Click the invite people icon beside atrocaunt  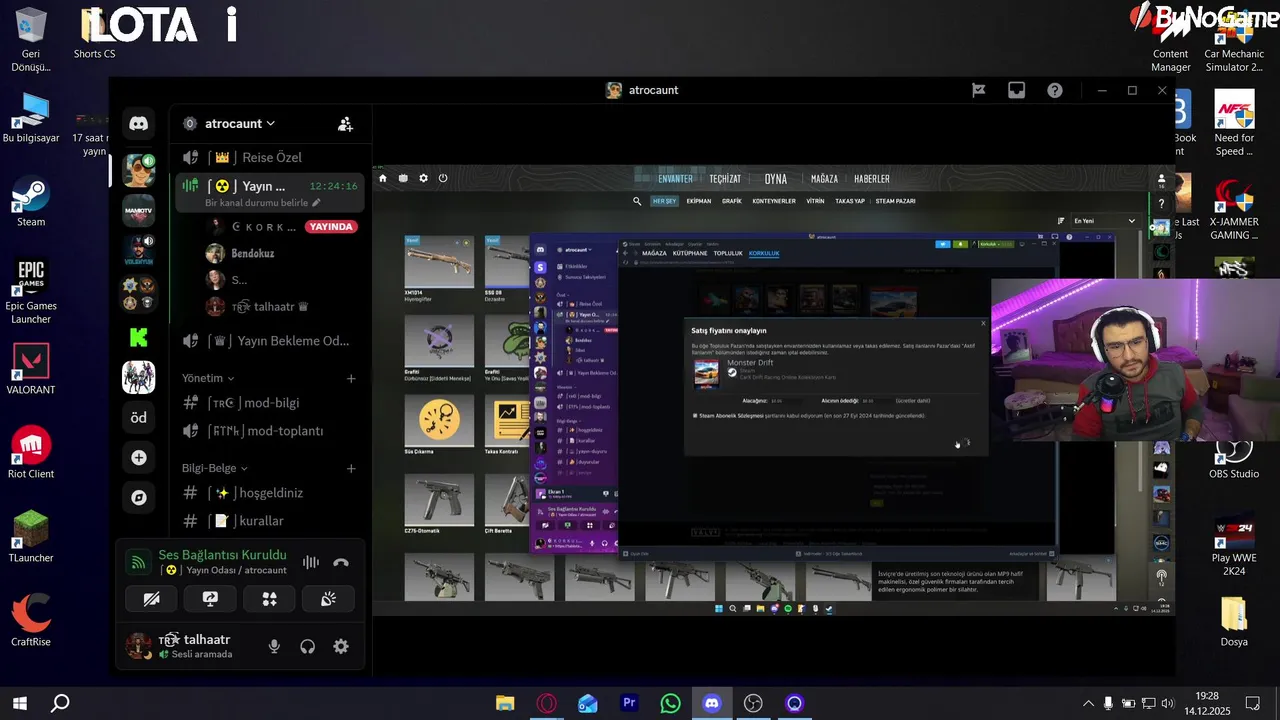click(x=345, y=124)
